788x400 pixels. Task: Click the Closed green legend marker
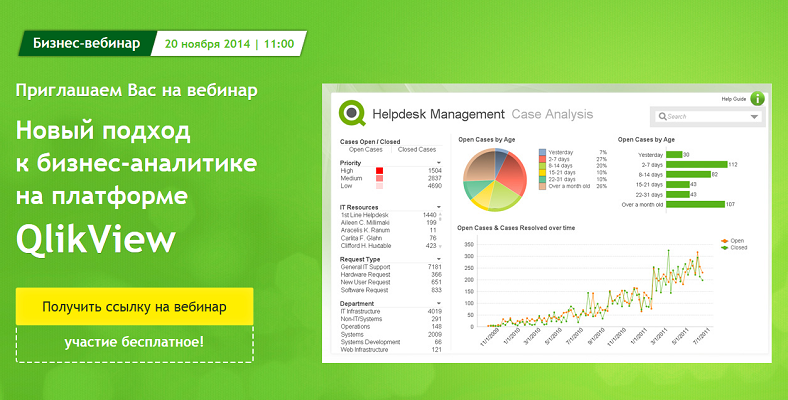724,248
